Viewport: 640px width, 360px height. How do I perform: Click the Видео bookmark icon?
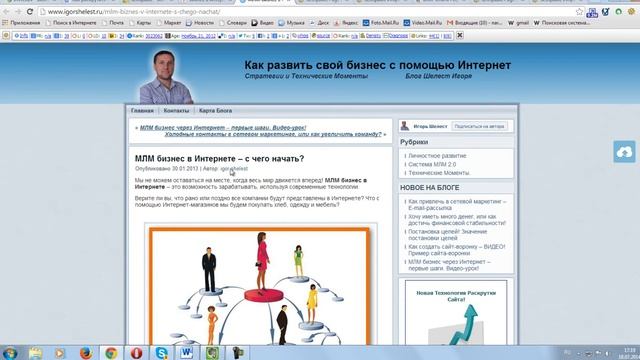[255, 23]
